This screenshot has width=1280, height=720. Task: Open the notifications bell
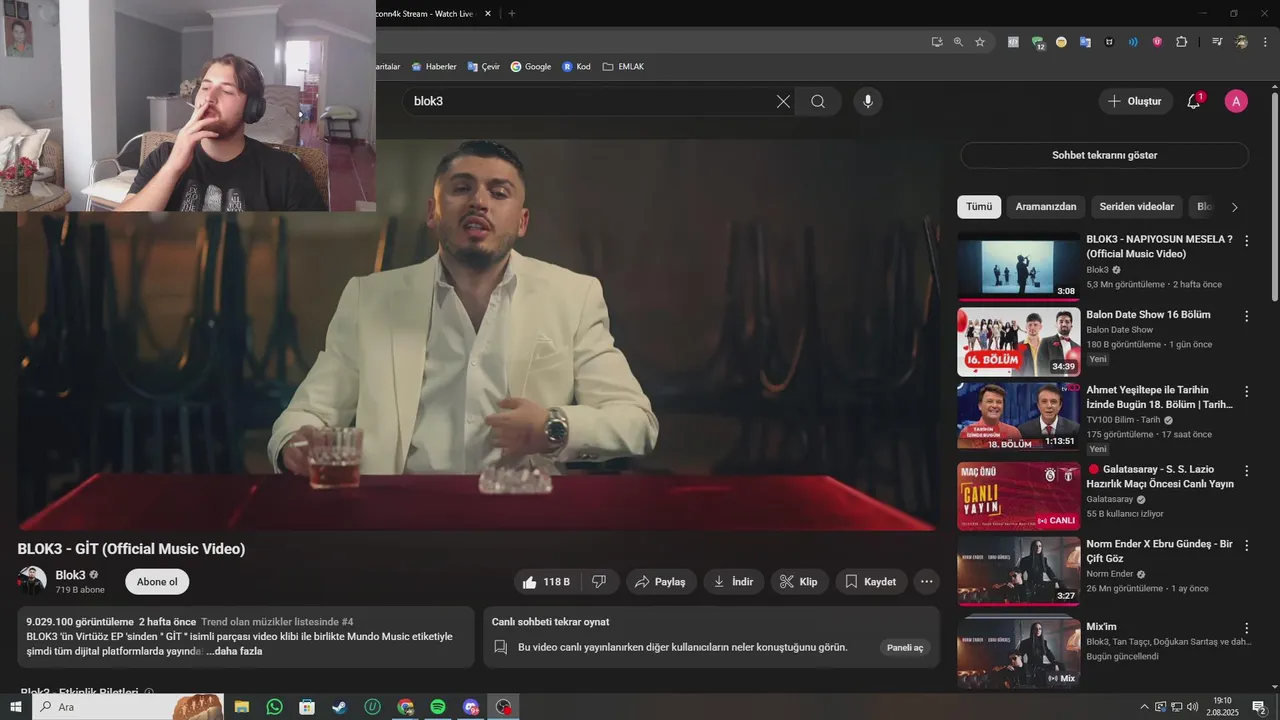[x=1193, y=101]
